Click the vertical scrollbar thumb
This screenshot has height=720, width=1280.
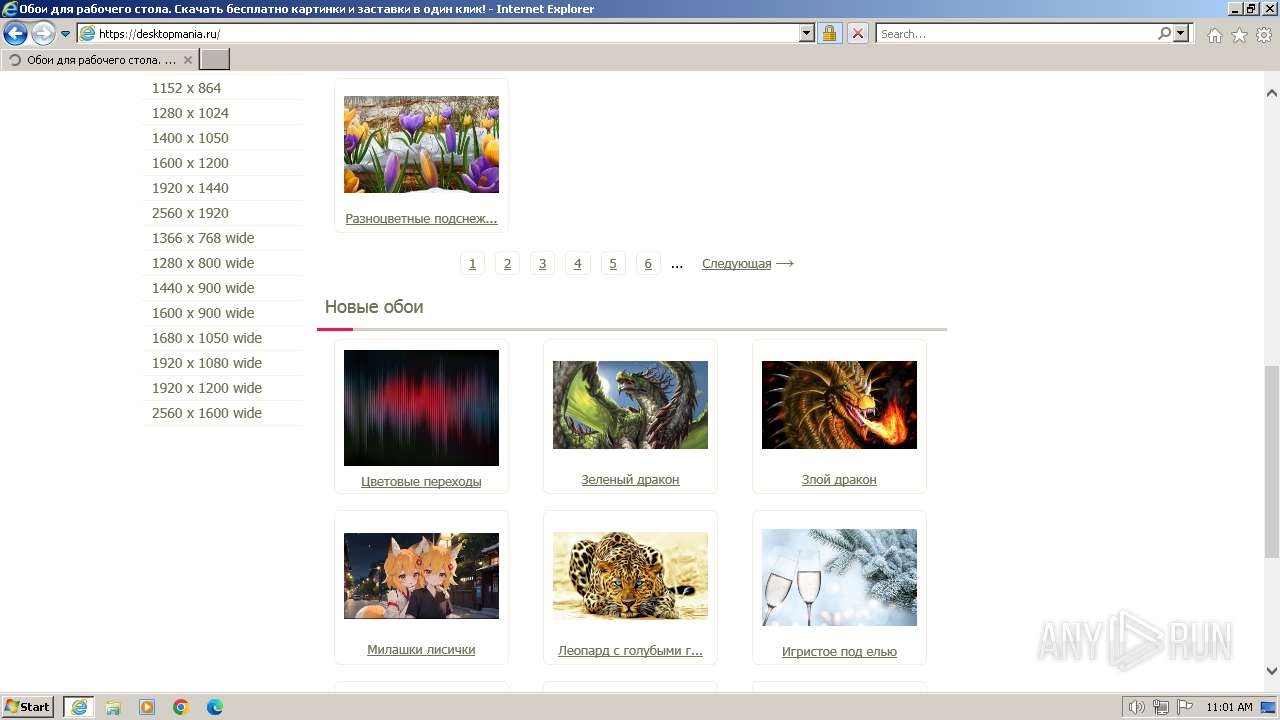[1272, 462]
